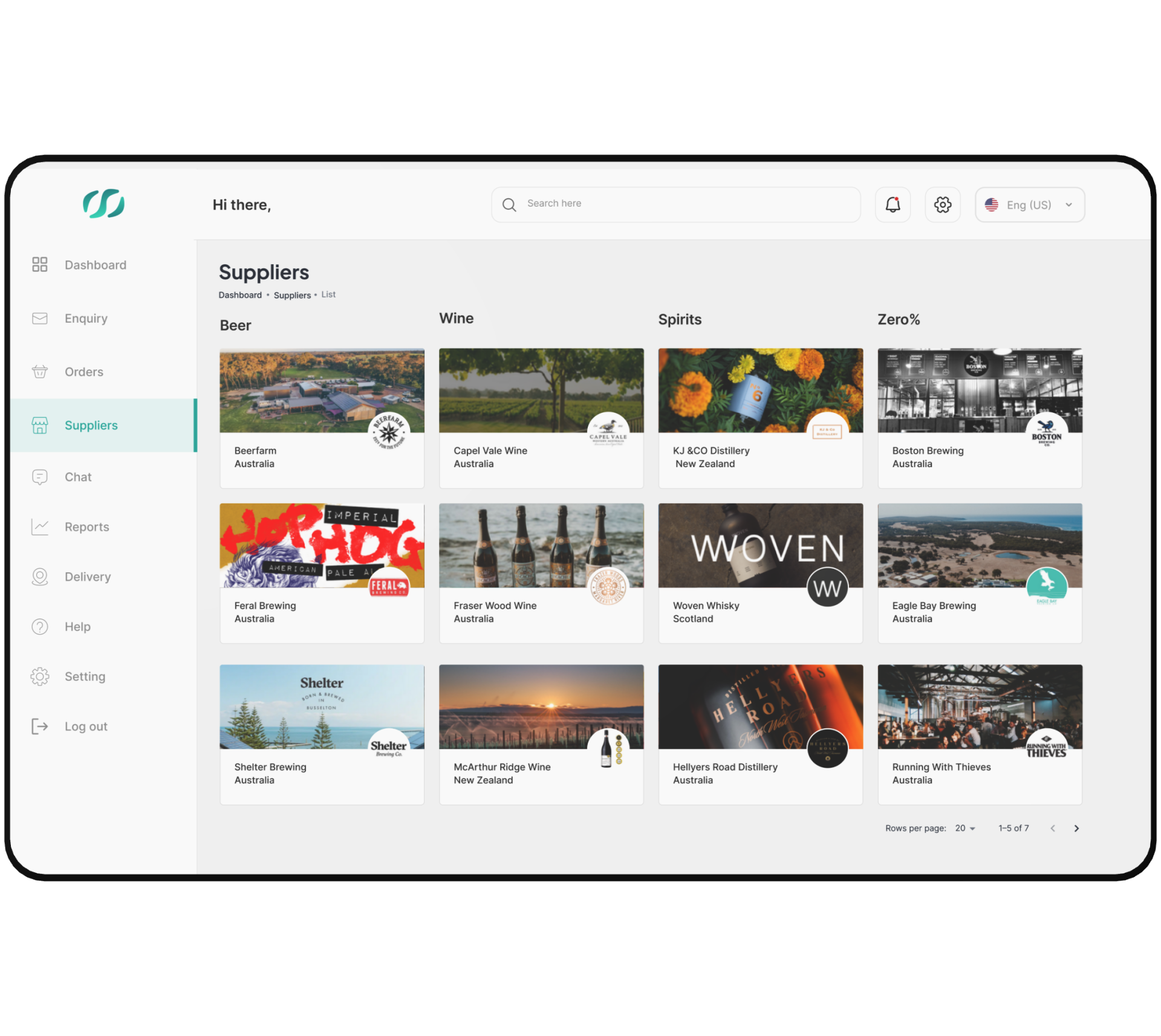Click into the Search here field
Image resolution: width=1161 pixels, height=1036 pixels.
click(675, 204)
